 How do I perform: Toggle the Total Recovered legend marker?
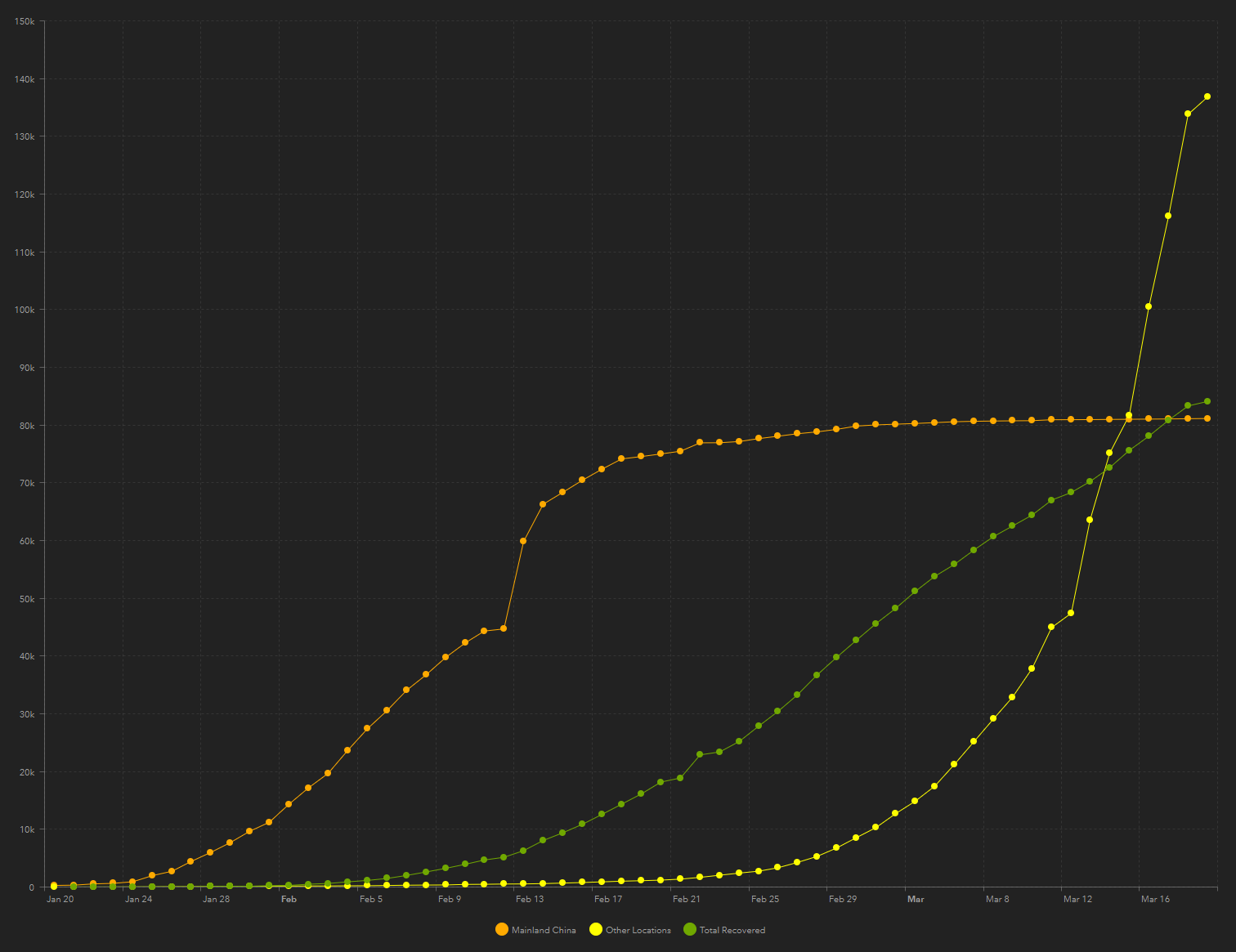pos(690,929)
